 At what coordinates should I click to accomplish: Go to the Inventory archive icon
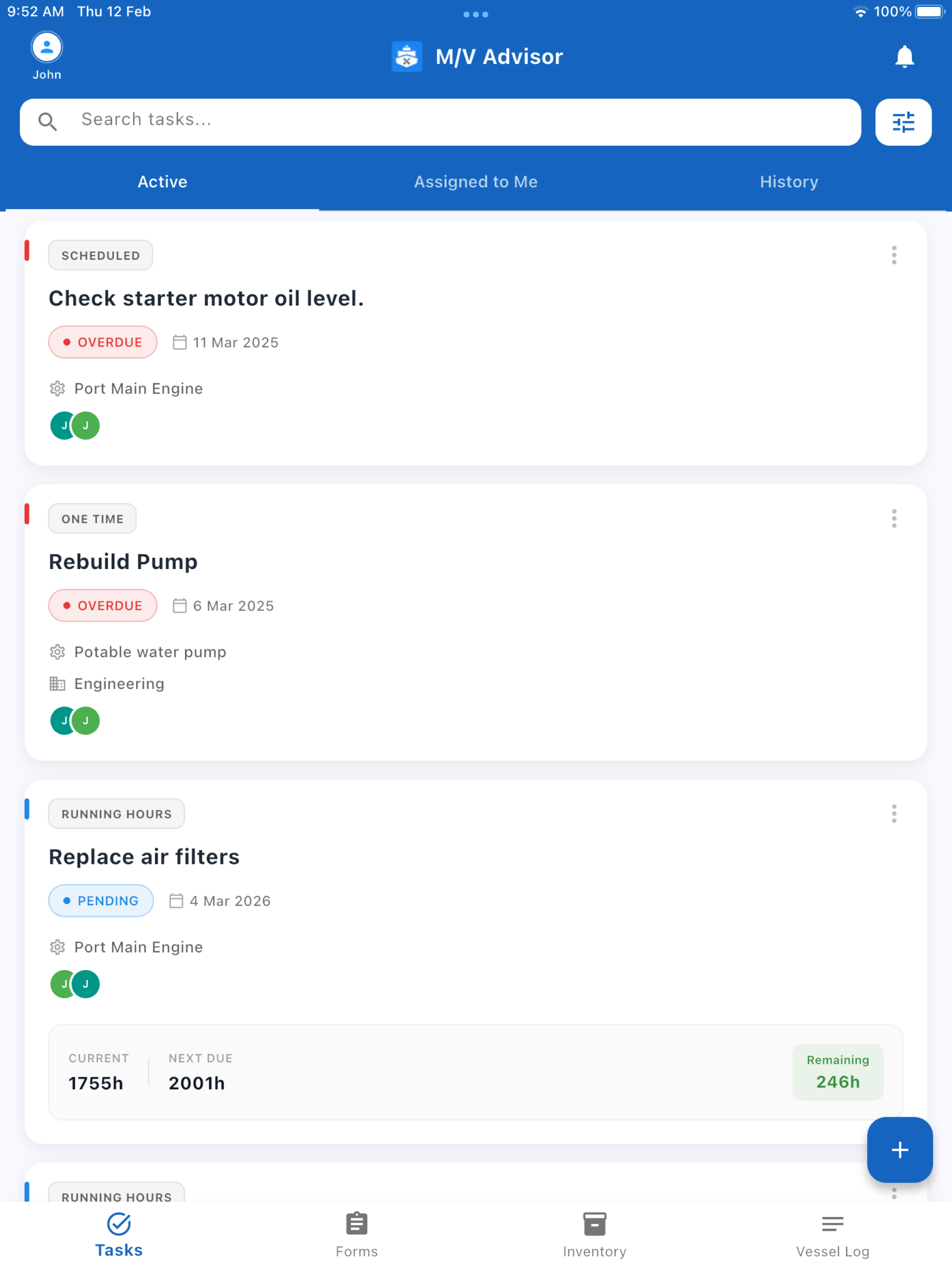595,1223
